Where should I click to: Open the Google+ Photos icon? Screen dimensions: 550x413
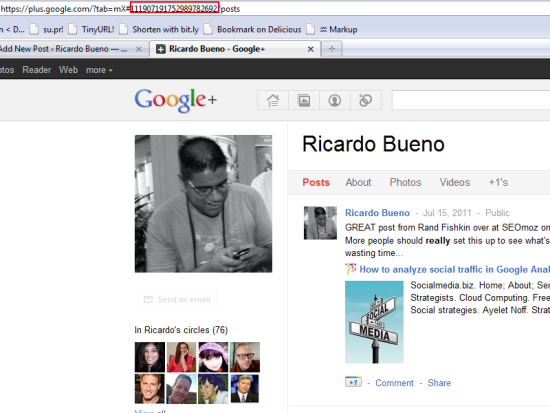(x=304, y=100)
